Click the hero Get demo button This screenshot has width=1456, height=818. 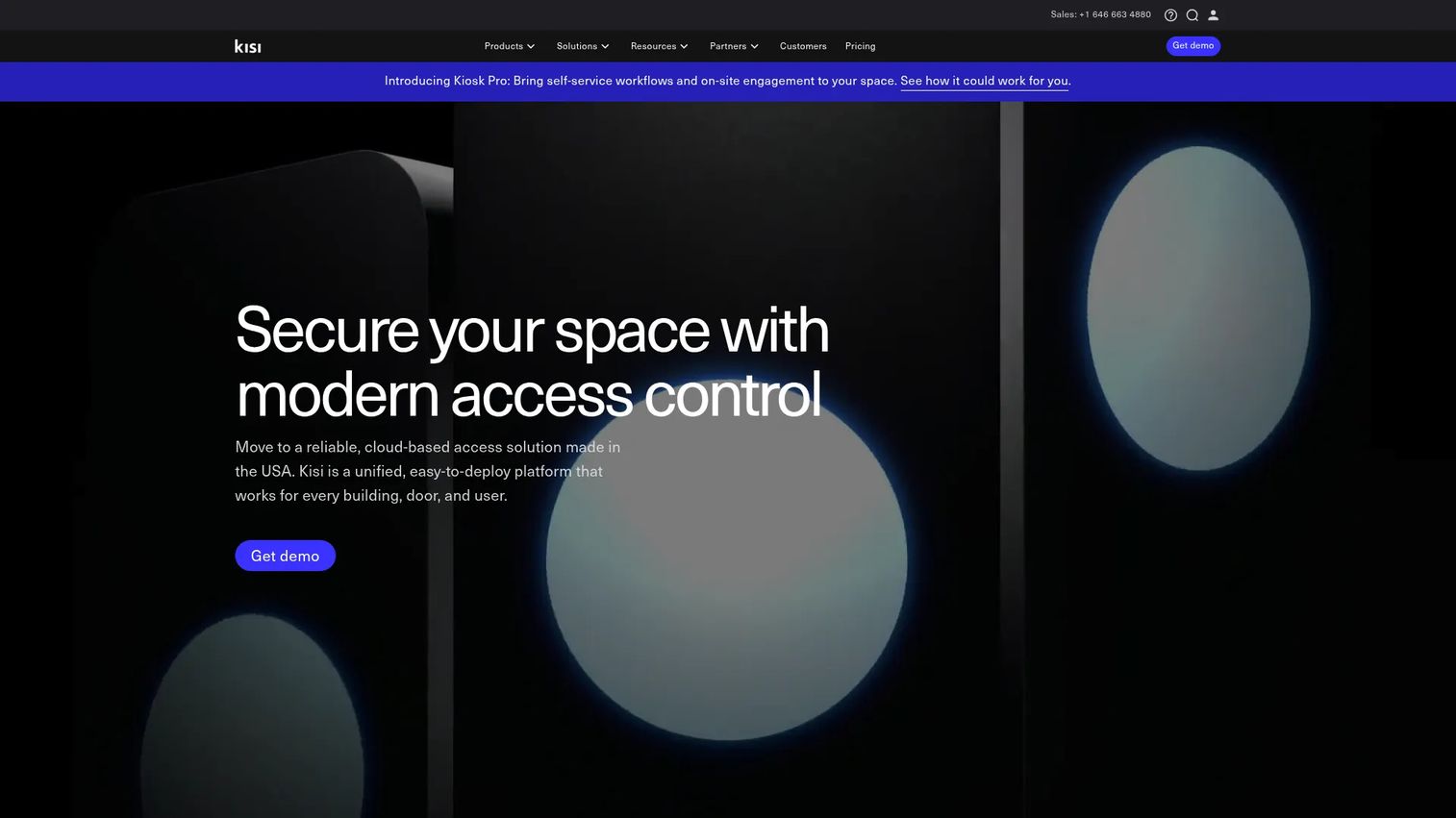pos(285,556)
